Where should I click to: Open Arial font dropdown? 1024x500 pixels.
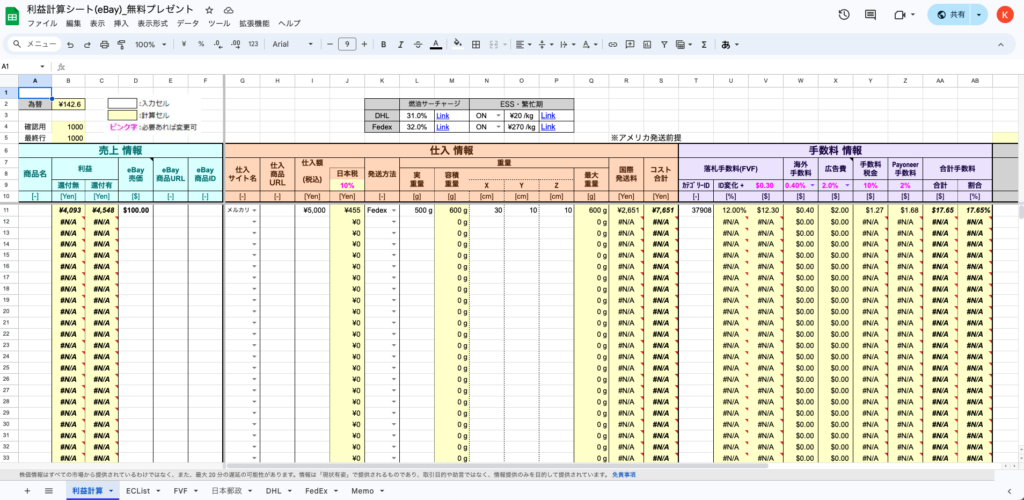(293, 44)
